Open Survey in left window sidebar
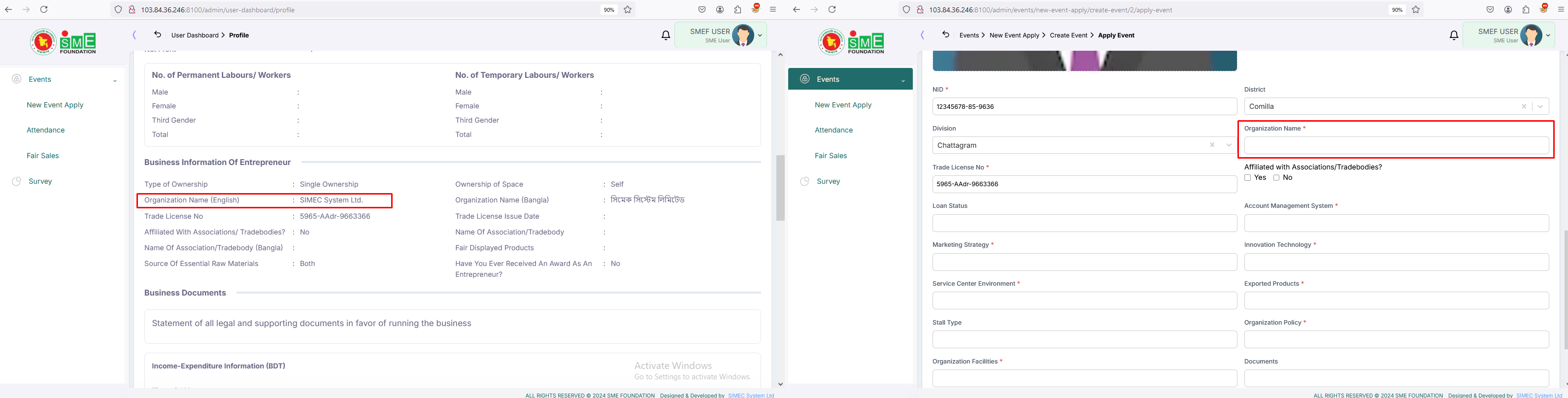The width and height of the screenshot is (1568, 398). coord(40,181)
